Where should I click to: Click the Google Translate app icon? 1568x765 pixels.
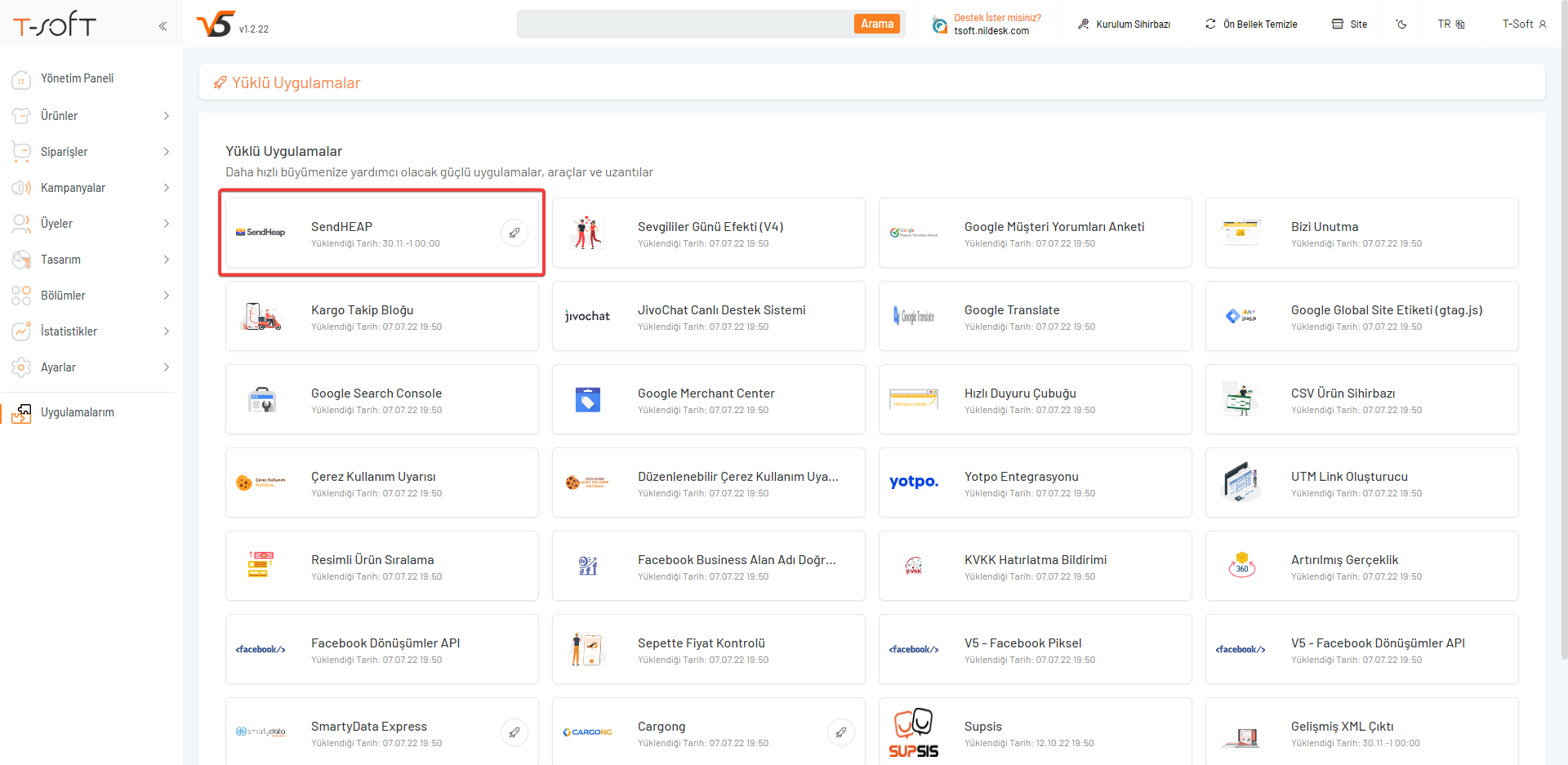(914, 316)
